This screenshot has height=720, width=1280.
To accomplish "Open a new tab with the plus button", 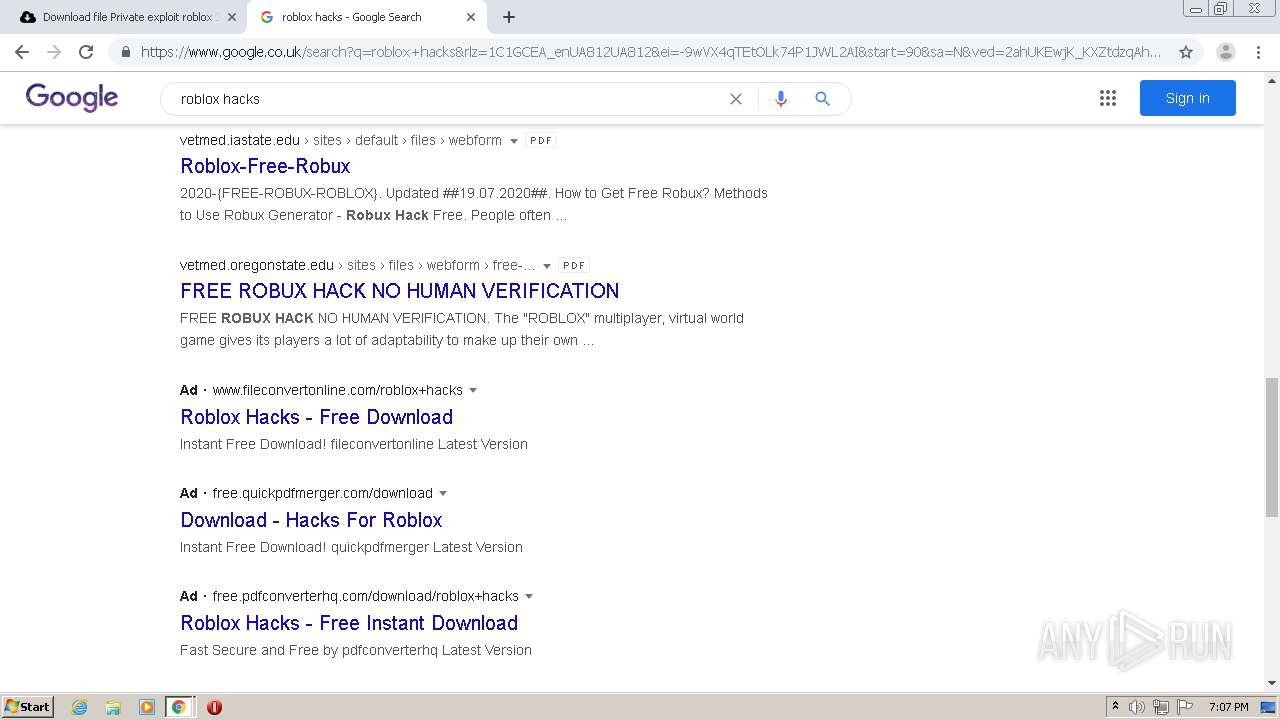I will click(x=509, y=17).
